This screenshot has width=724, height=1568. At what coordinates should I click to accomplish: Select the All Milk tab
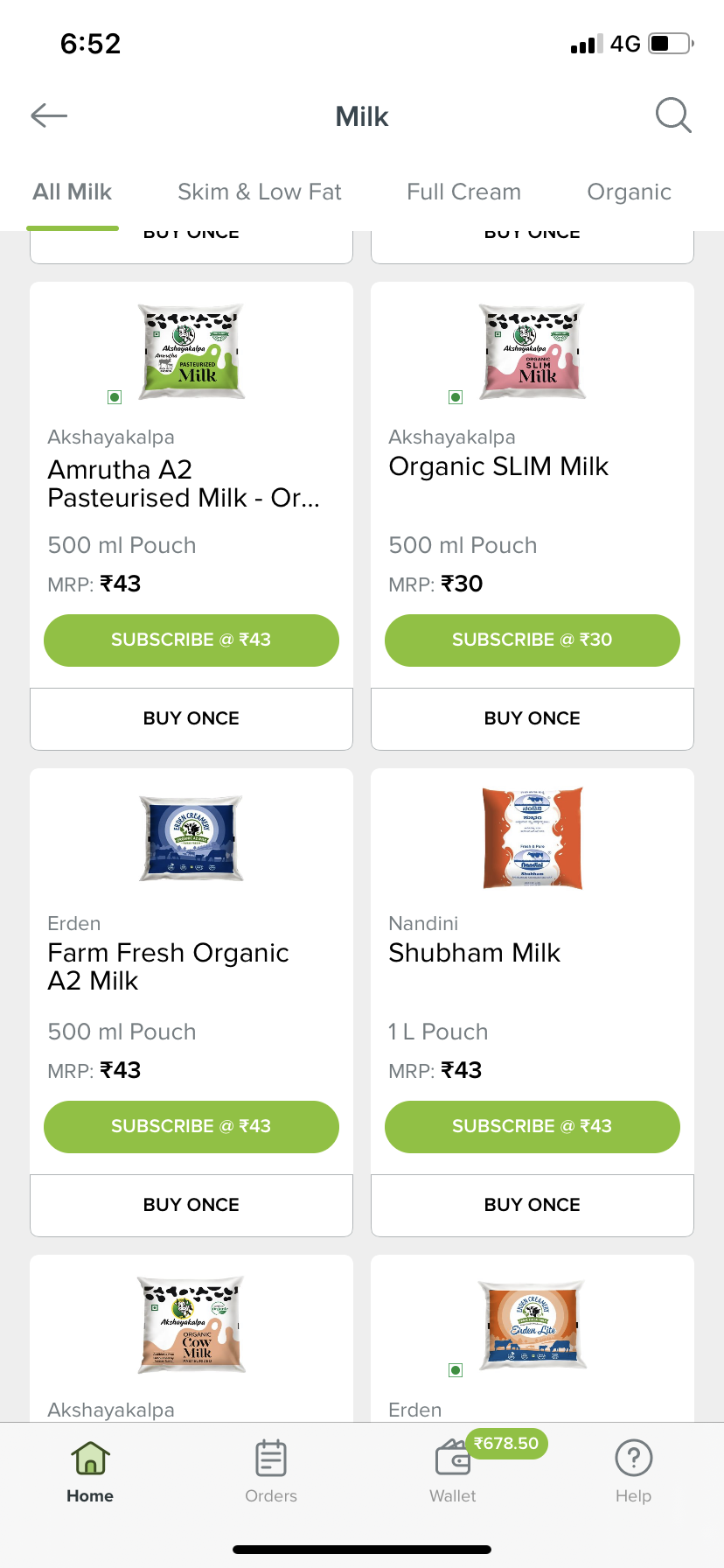click(x=73, y=192)
